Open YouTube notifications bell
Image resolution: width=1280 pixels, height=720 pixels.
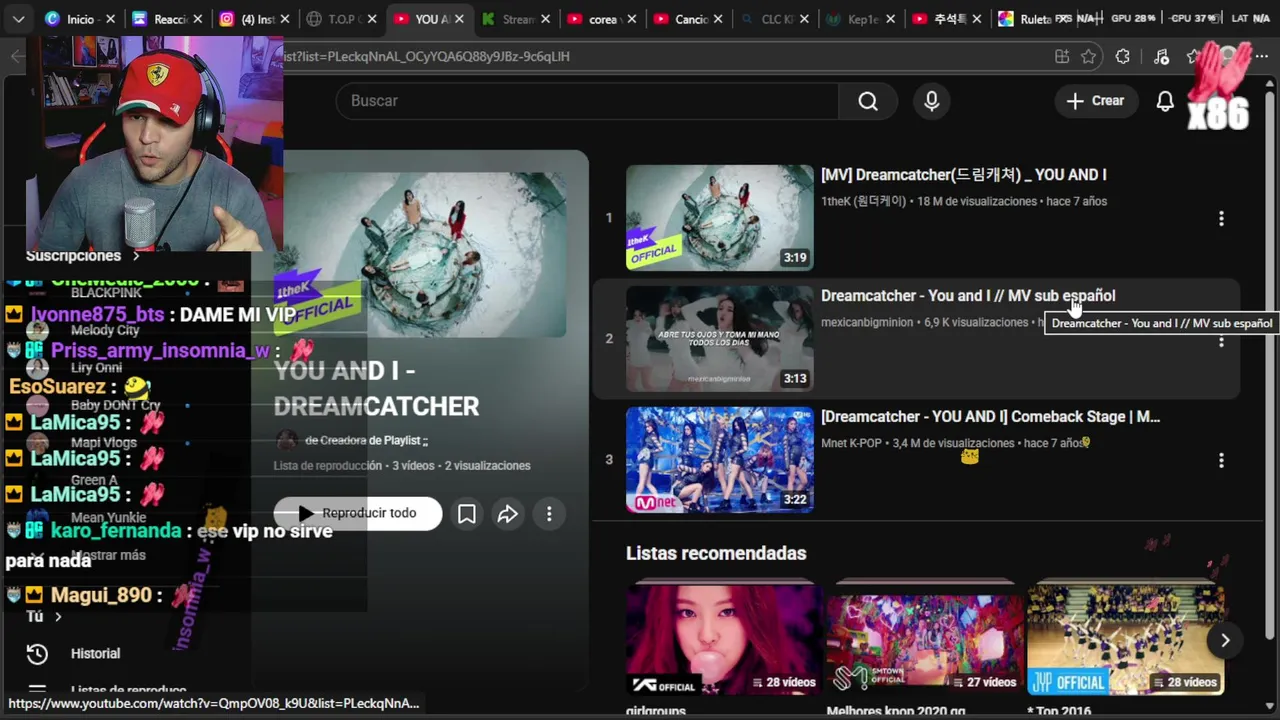tap(1165, 101)
